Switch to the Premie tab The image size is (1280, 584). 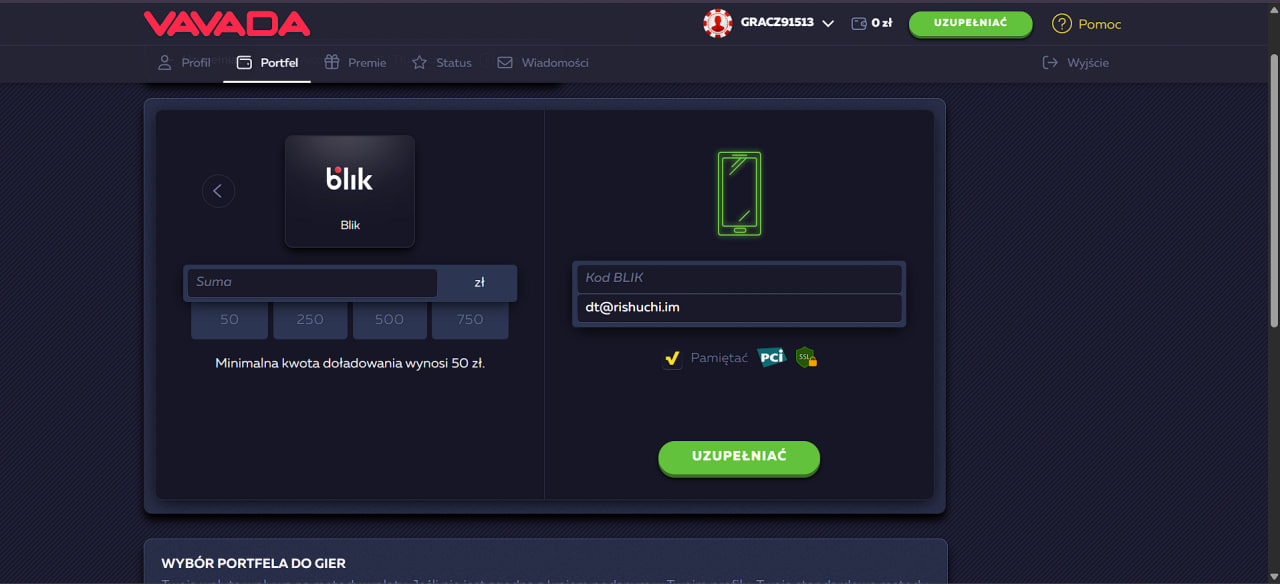[x=355, y=61]
